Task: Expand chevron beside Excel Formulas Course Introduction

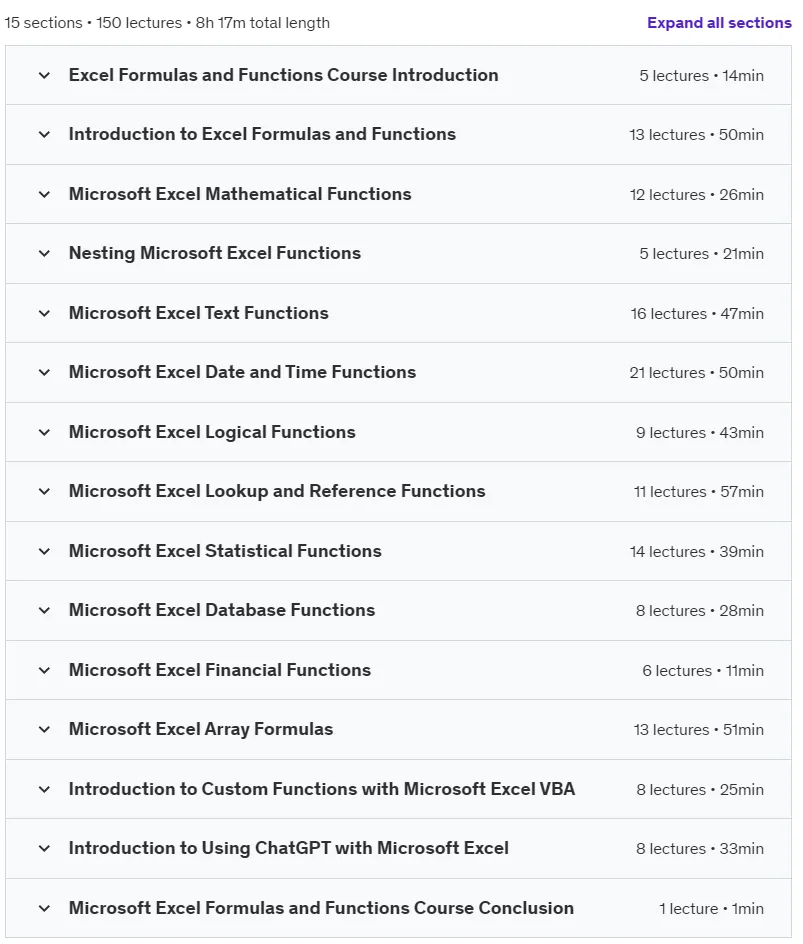Action: pos(45,75)
